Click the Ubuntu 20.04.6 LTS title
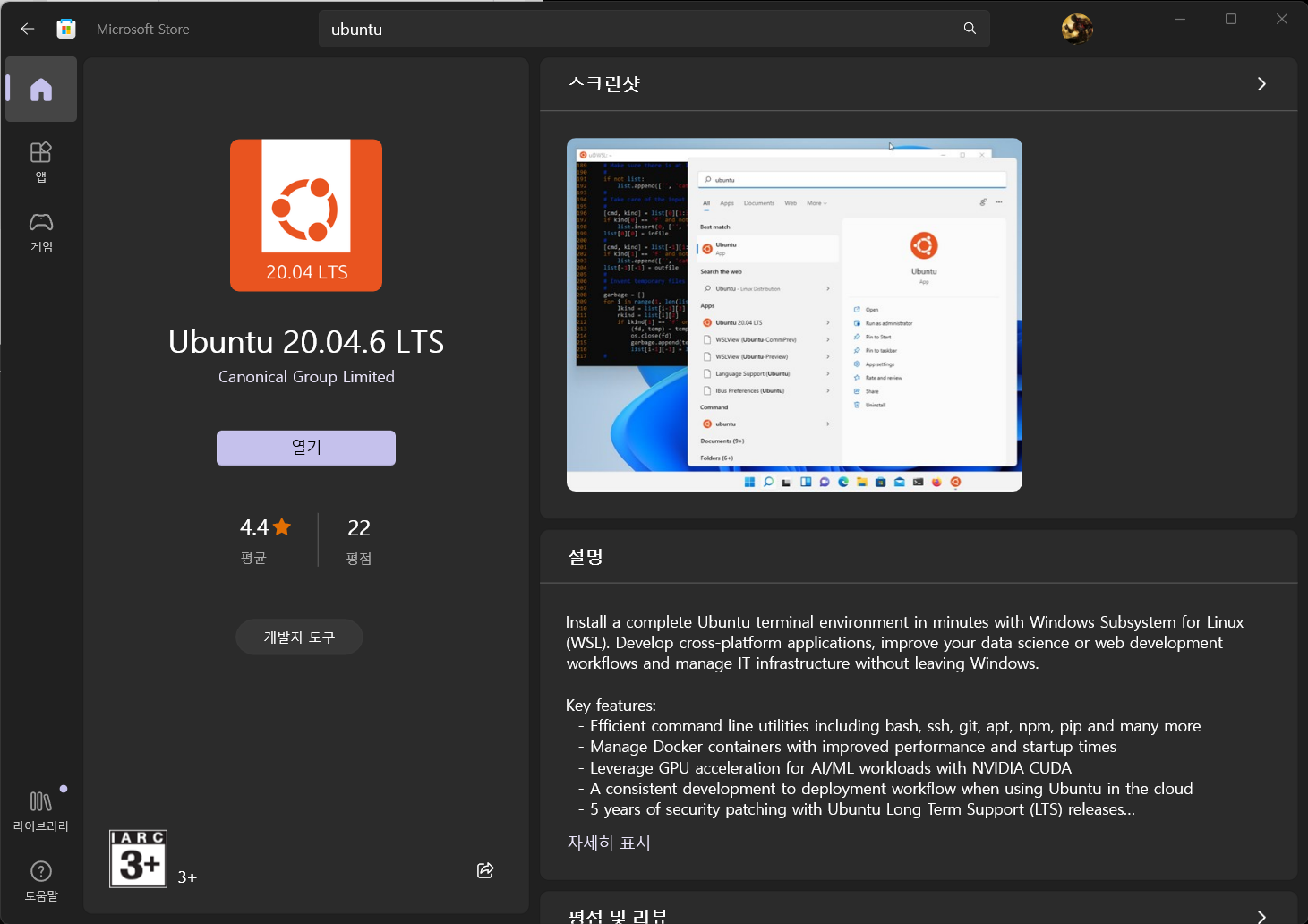Viewport: 1308px width, 924px height. click(x=306, y=342)
